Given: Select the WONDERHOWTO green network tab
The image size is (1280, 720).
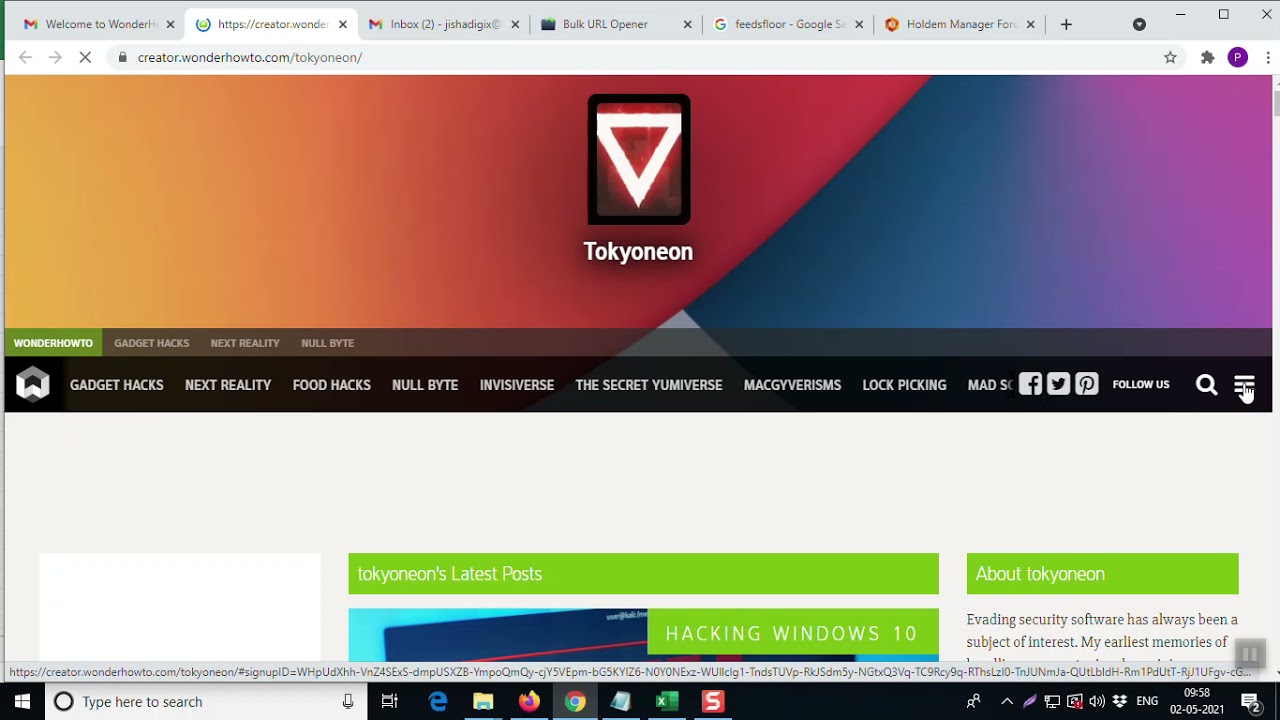Looking at the screenshot, I should tap(53, 343).
